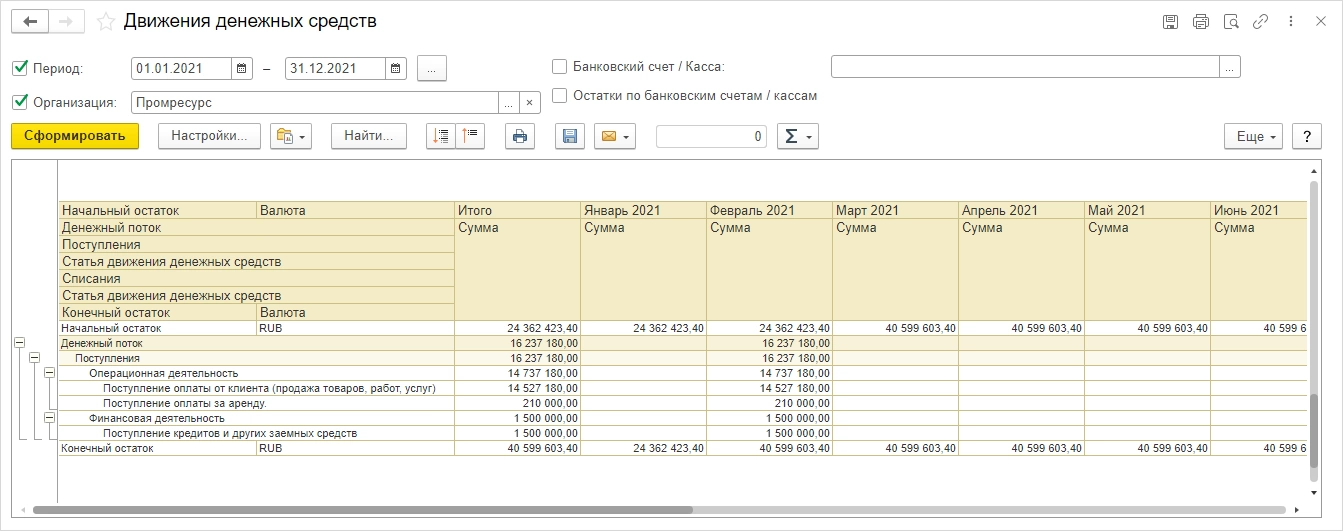This screenshot has width=1343, height=531.
Task: Open calendar for end date 31.12.2021
Action: coord(396,68)
